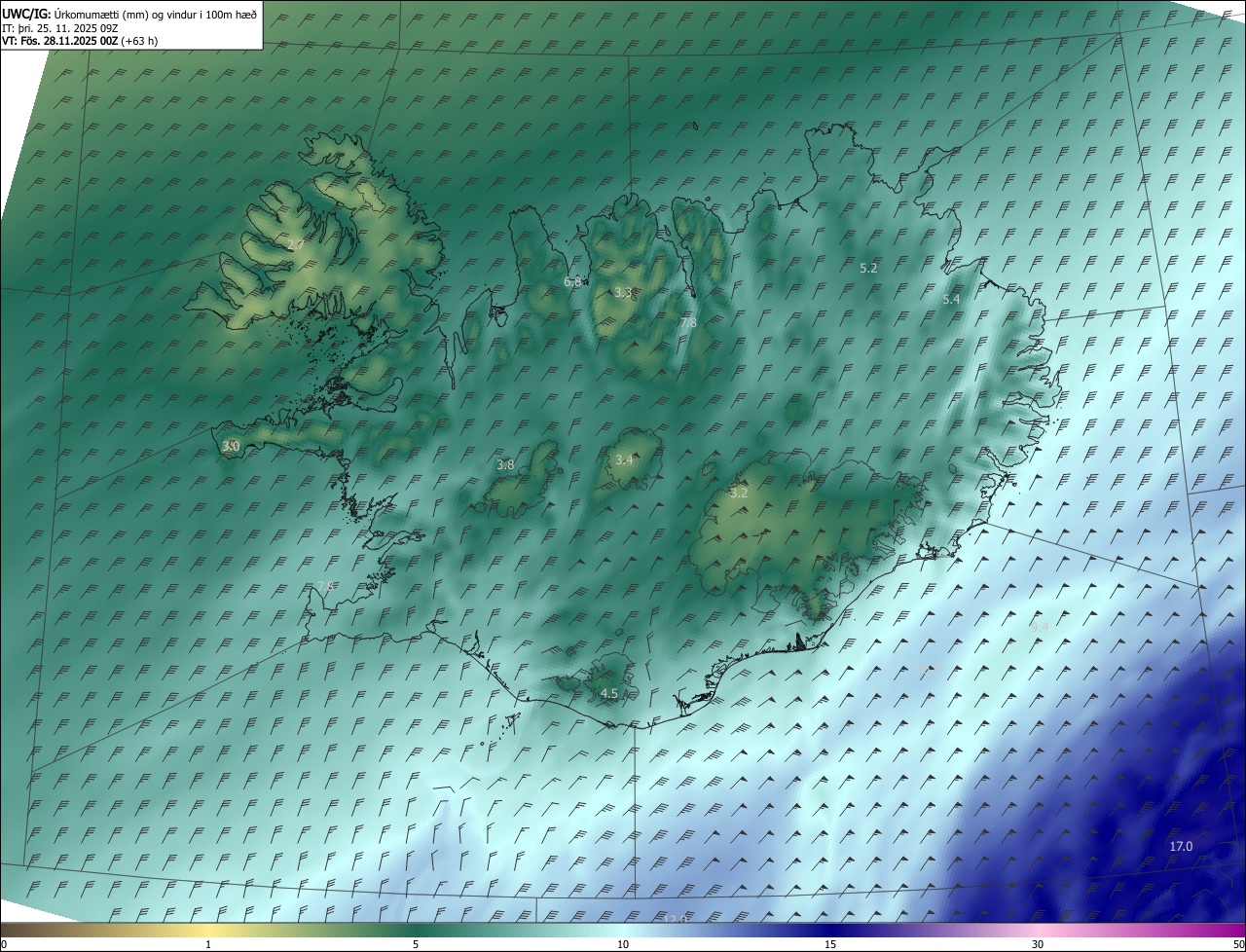Click the 17.0 value in dark blue area
The image size is (1246, 952).
pos(1181,847)
